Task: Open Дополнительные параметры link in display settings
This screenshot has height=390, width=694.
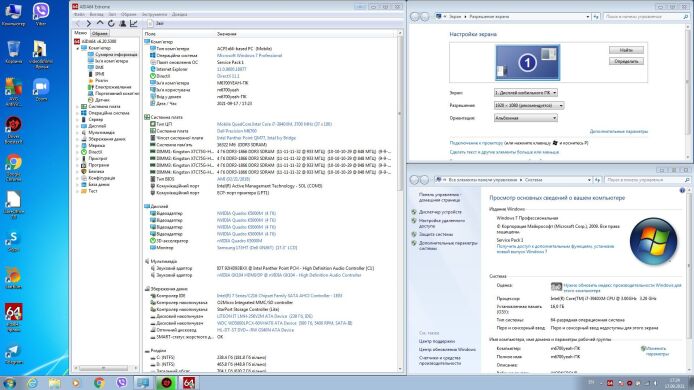Action: 618,131
